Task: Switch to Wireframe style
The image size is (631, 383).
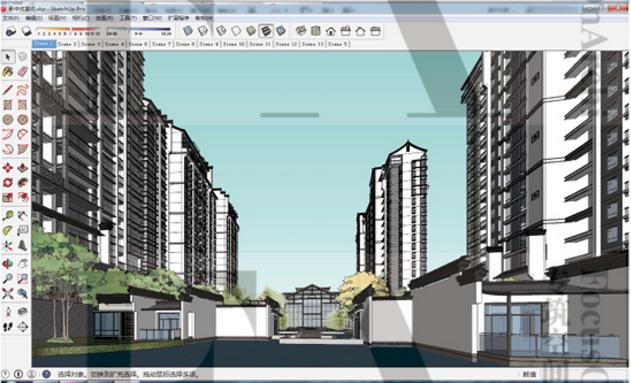Action: click(221, 31)
